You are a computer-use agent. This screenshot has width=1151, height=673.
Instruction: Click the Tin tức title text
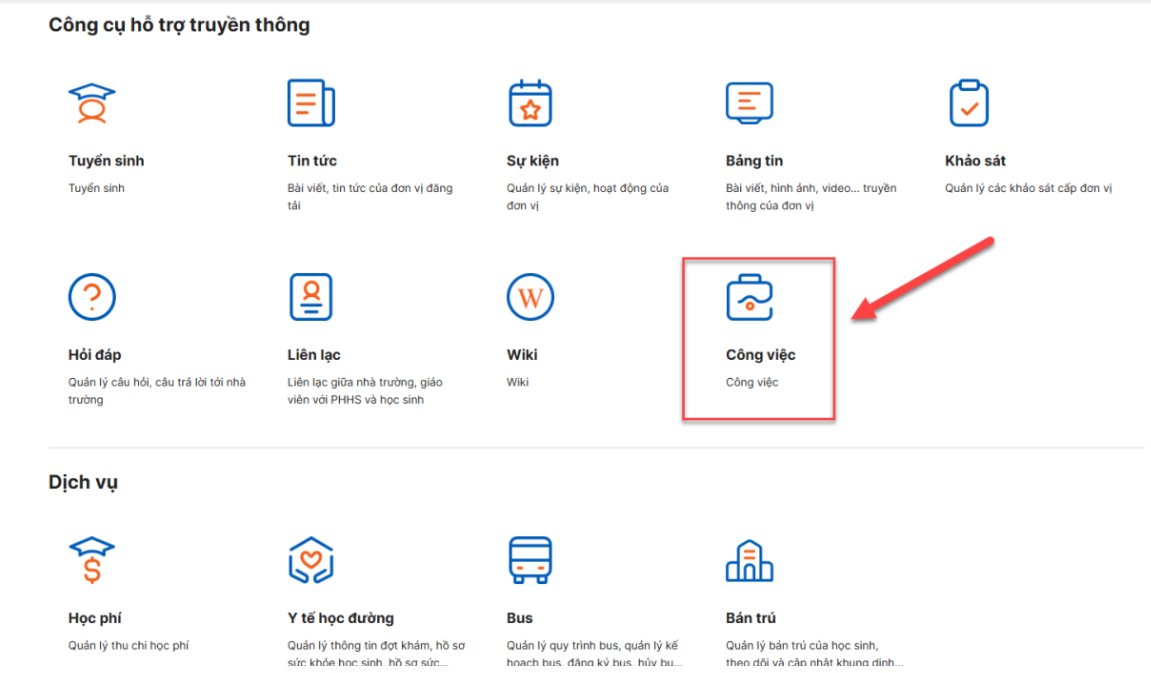[312, 161]
